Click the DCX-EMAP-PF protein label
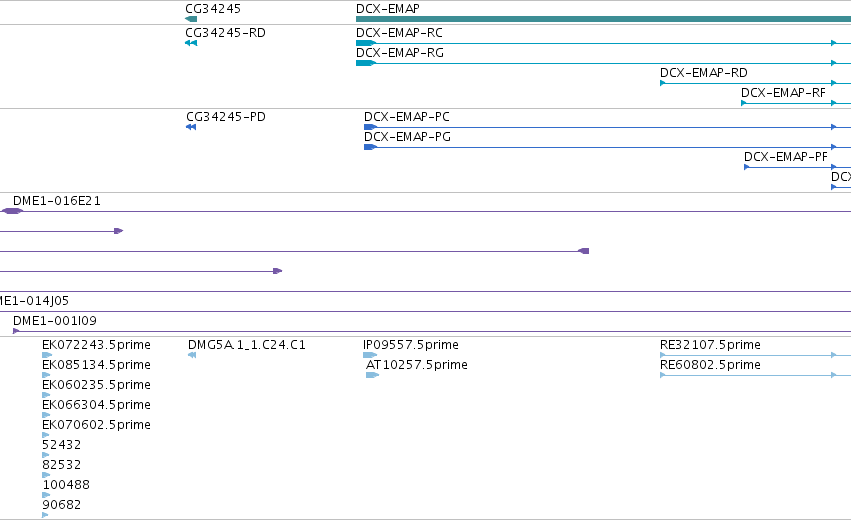 [x=785, y=157]
